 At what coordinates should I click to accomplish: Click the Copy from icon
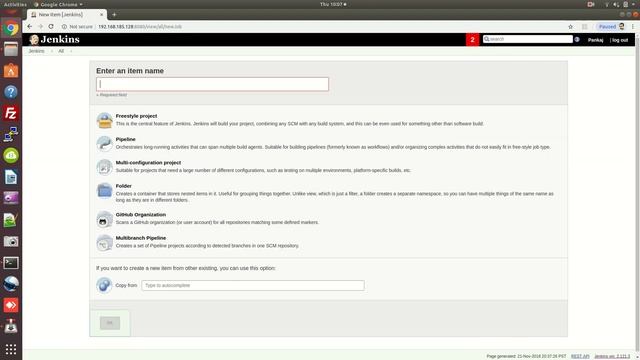104,285
